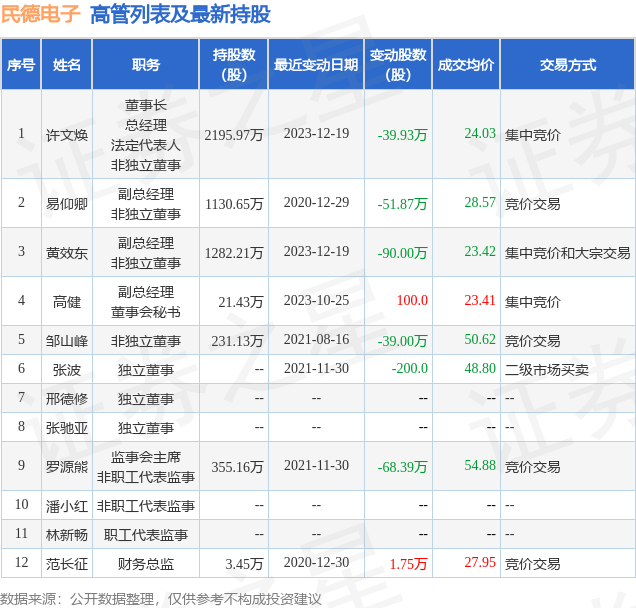Screen dimensions: 636x608
Task: Click the name 张驰亚
Action: point(67,428)
